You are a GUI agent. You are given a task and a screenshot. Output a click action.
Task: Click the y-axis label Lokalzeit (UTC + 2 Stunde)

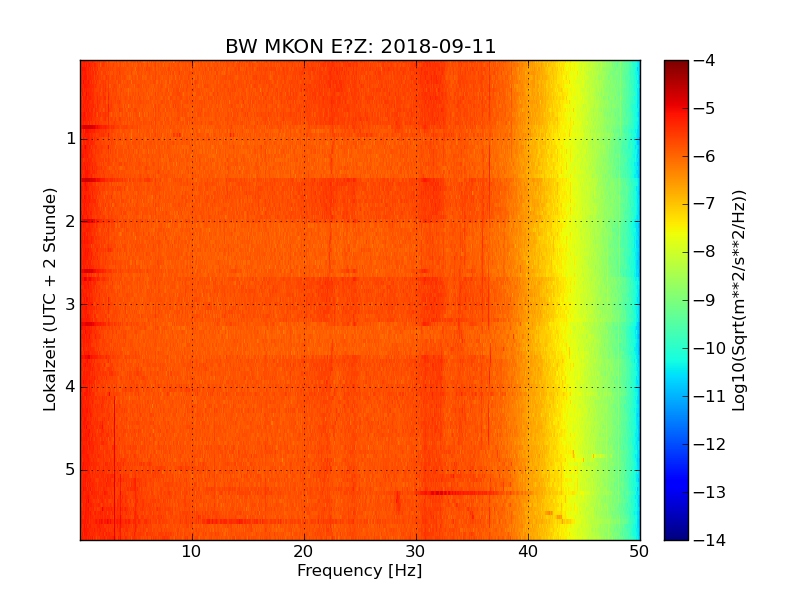tap(49, 300)
